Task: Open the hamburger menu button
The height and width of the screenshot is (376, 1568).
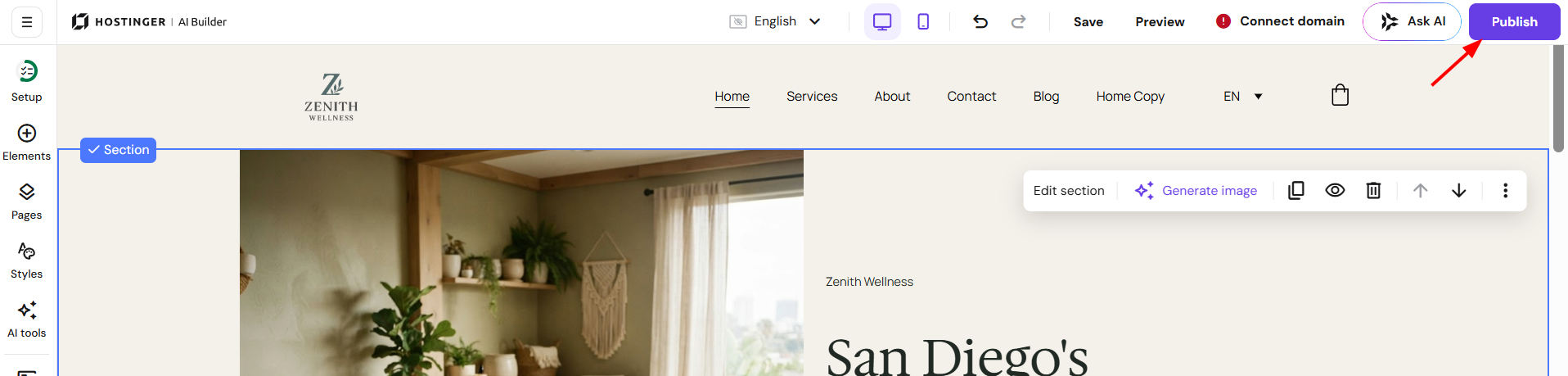Action: (27, 22)
